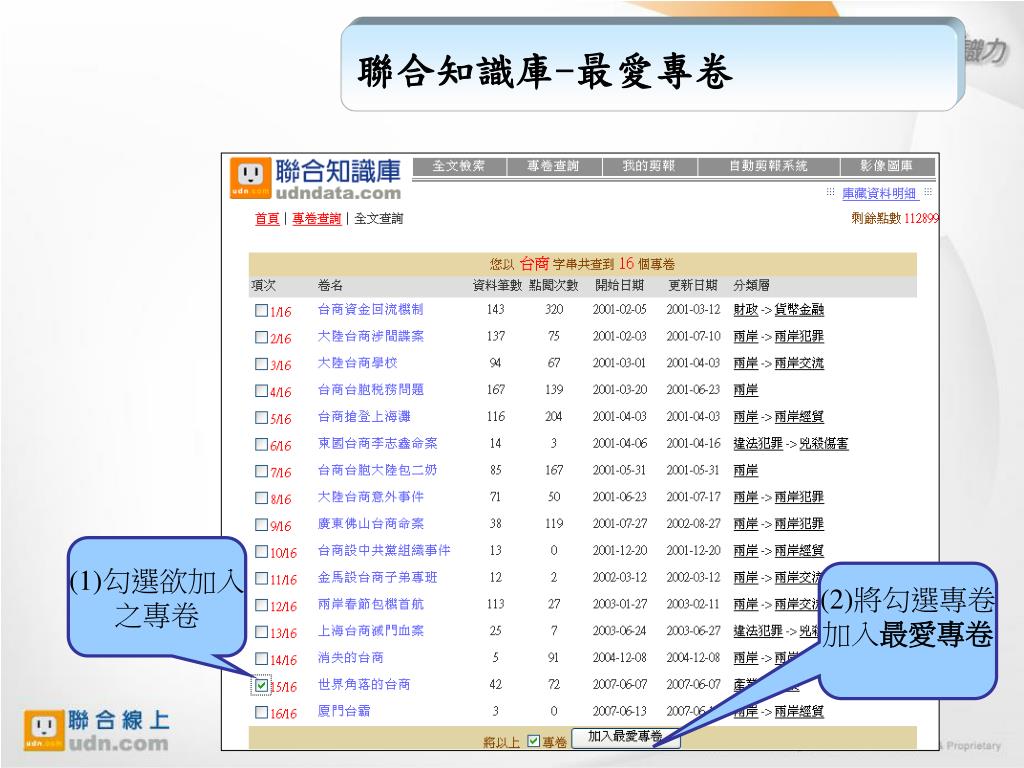1024x768 pixels.
Task: Click the 財政 category link
Action: click(745, 310)
